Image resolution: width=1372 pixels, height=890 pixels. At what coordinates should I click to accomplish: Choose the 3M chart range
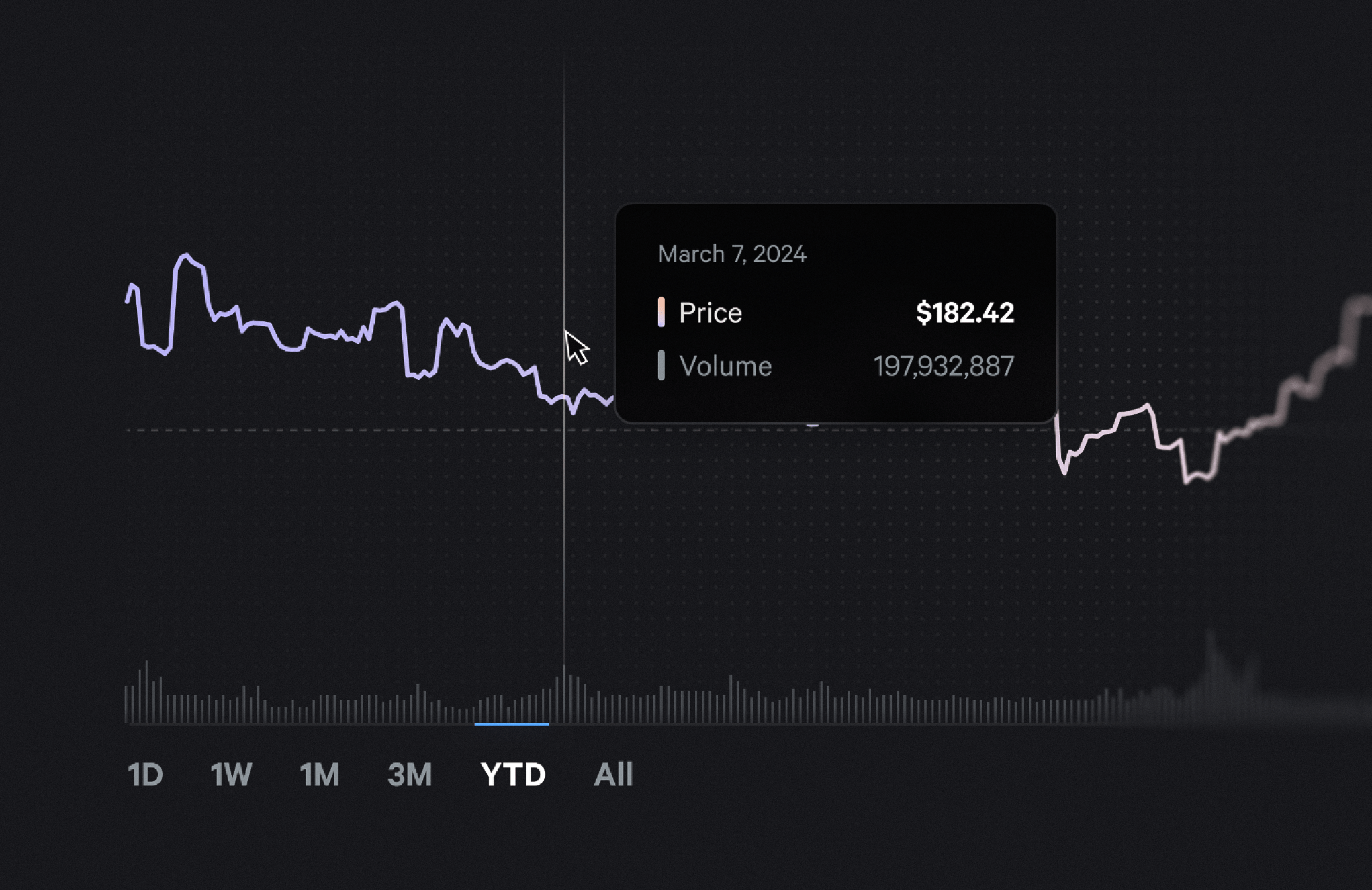point(410,775)
